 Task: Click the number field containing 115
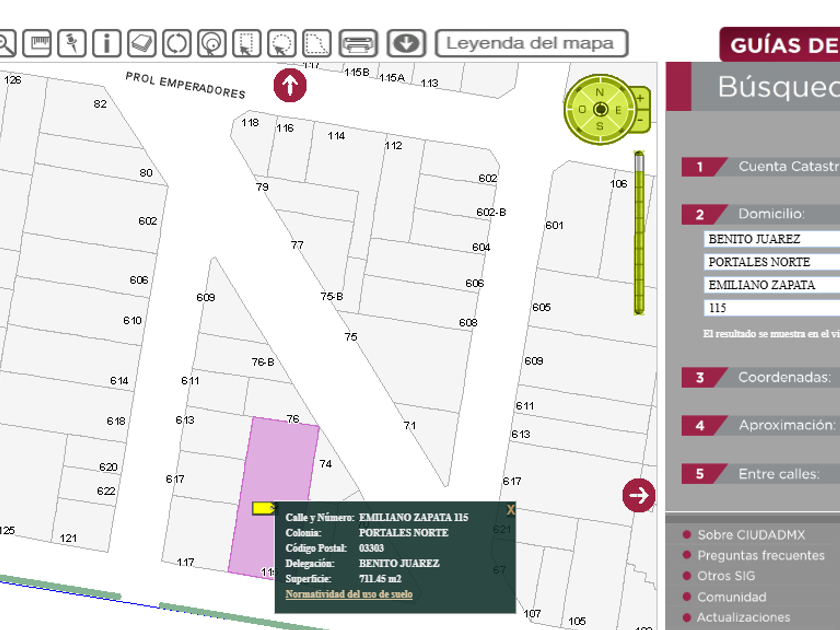click(771, 308)
